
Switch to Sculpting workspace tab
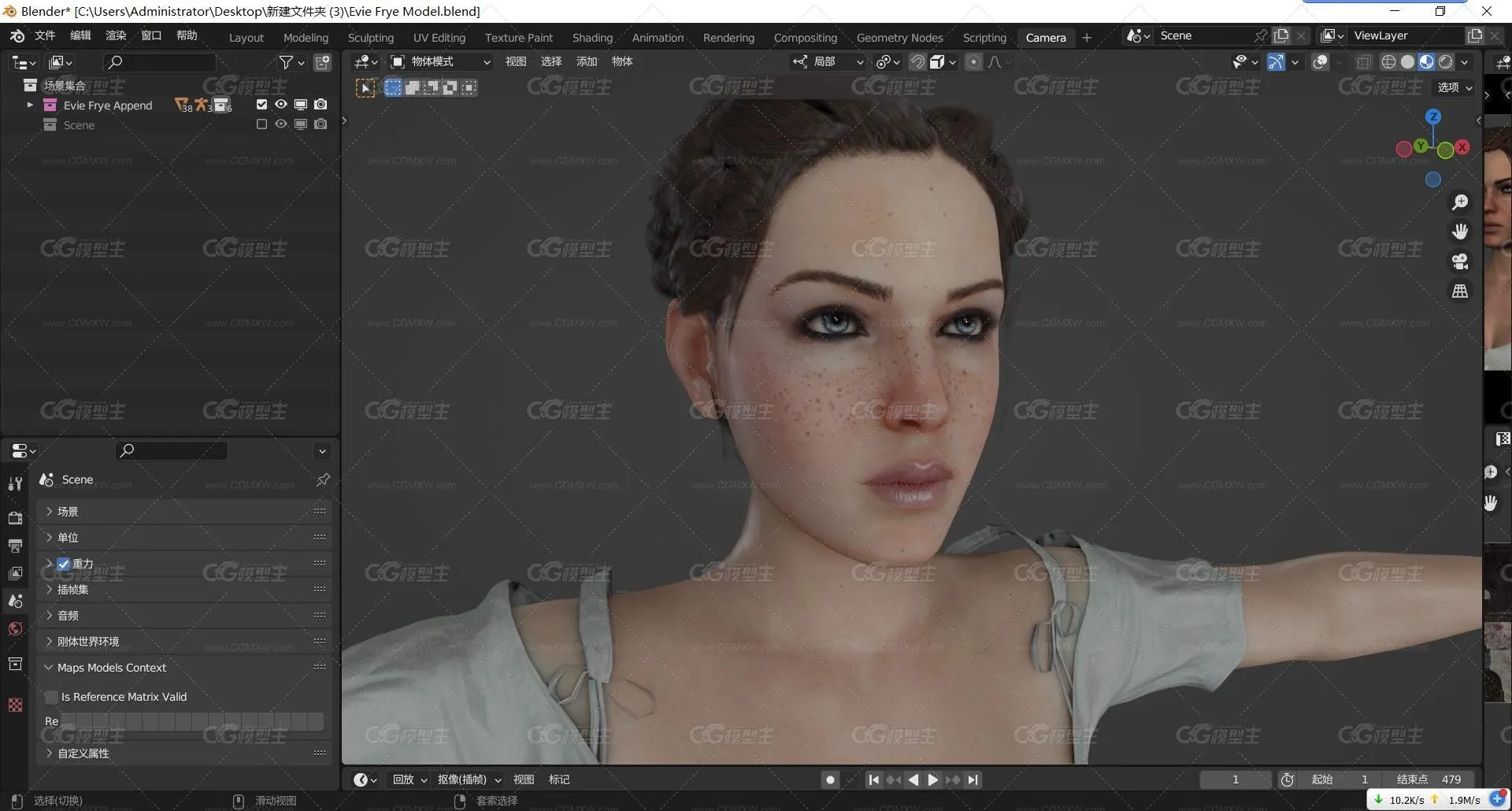[371, 38]
